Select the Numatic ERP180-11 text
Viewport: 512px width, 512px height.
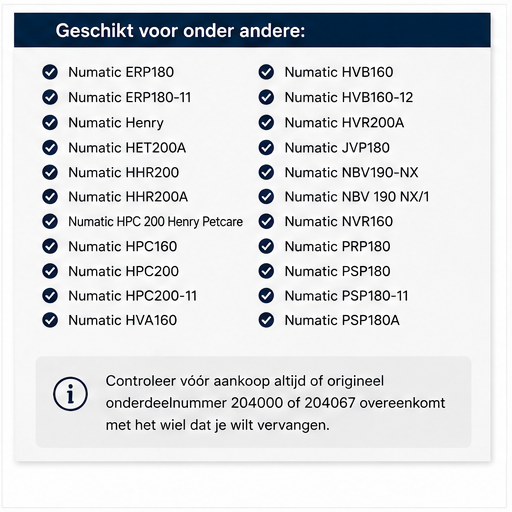tap(129, 97)
